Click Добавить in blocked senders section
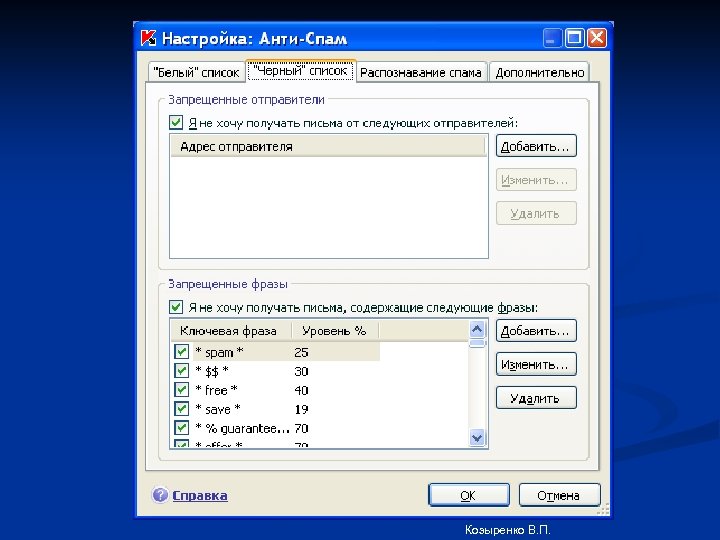 pyautogui.click(x=536, y=146)
